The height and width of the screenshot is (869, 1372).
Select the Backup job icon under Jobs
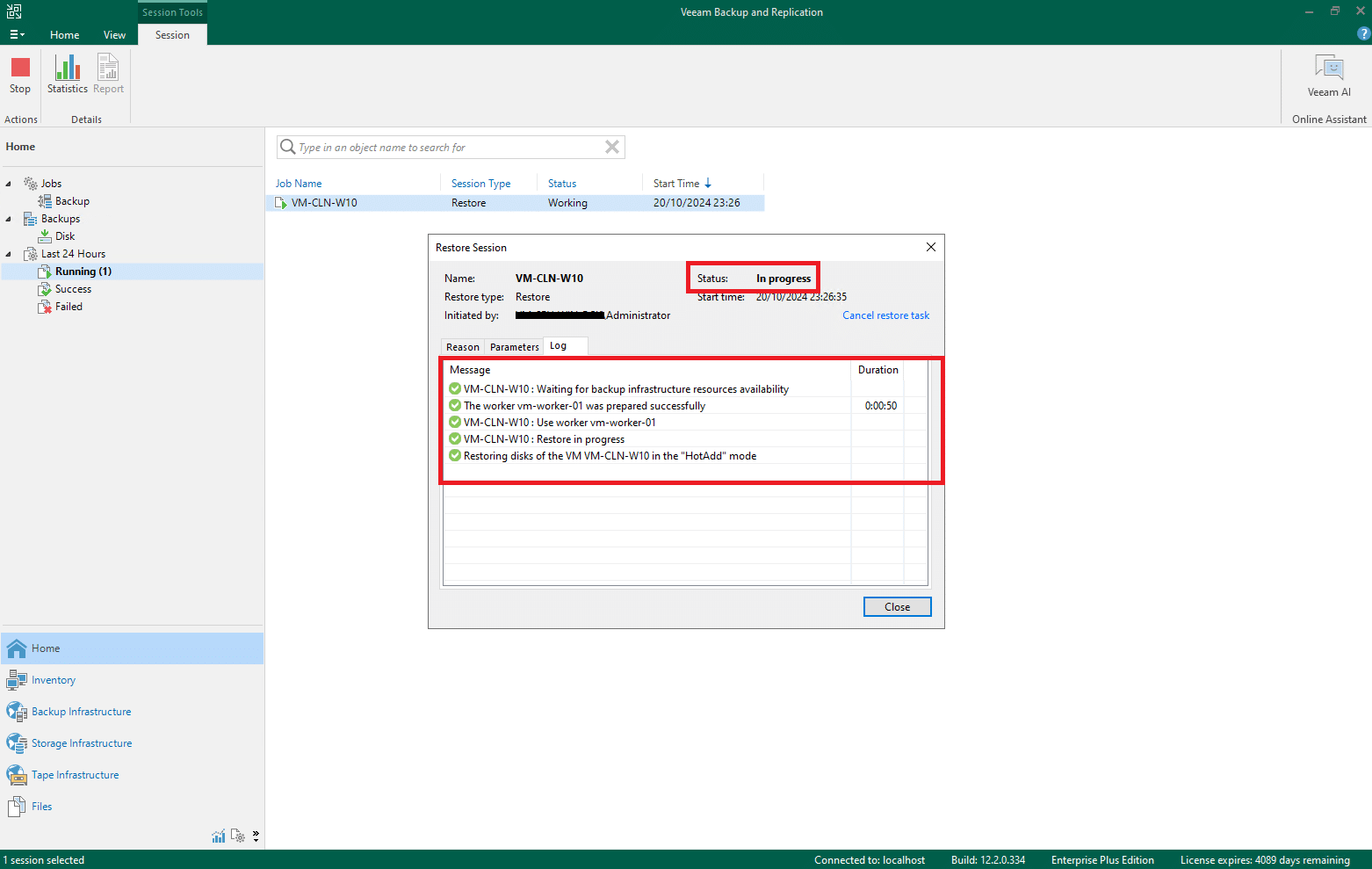click(x=45, y=201)
